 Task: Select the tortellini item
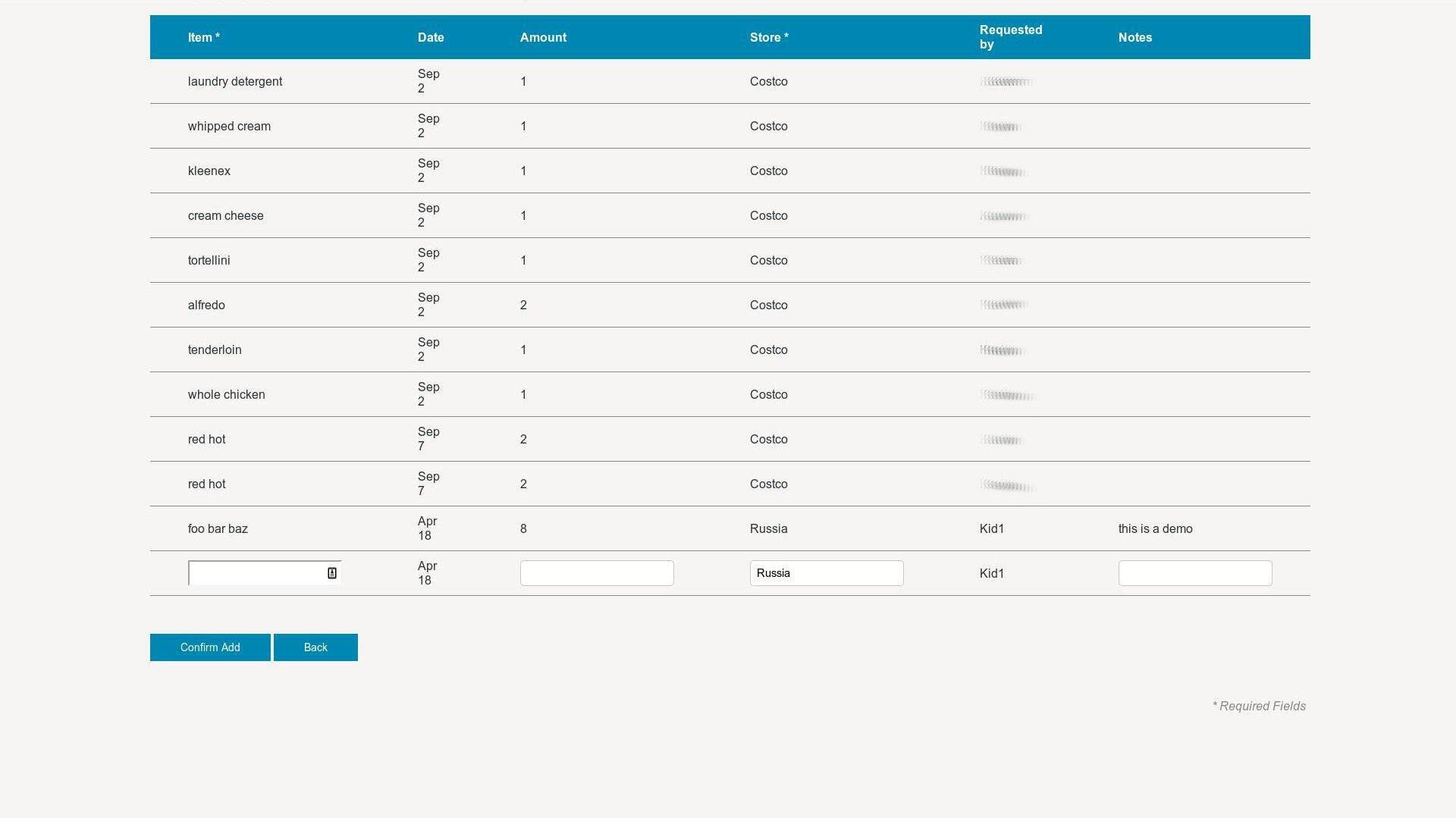tap(209, 260)
